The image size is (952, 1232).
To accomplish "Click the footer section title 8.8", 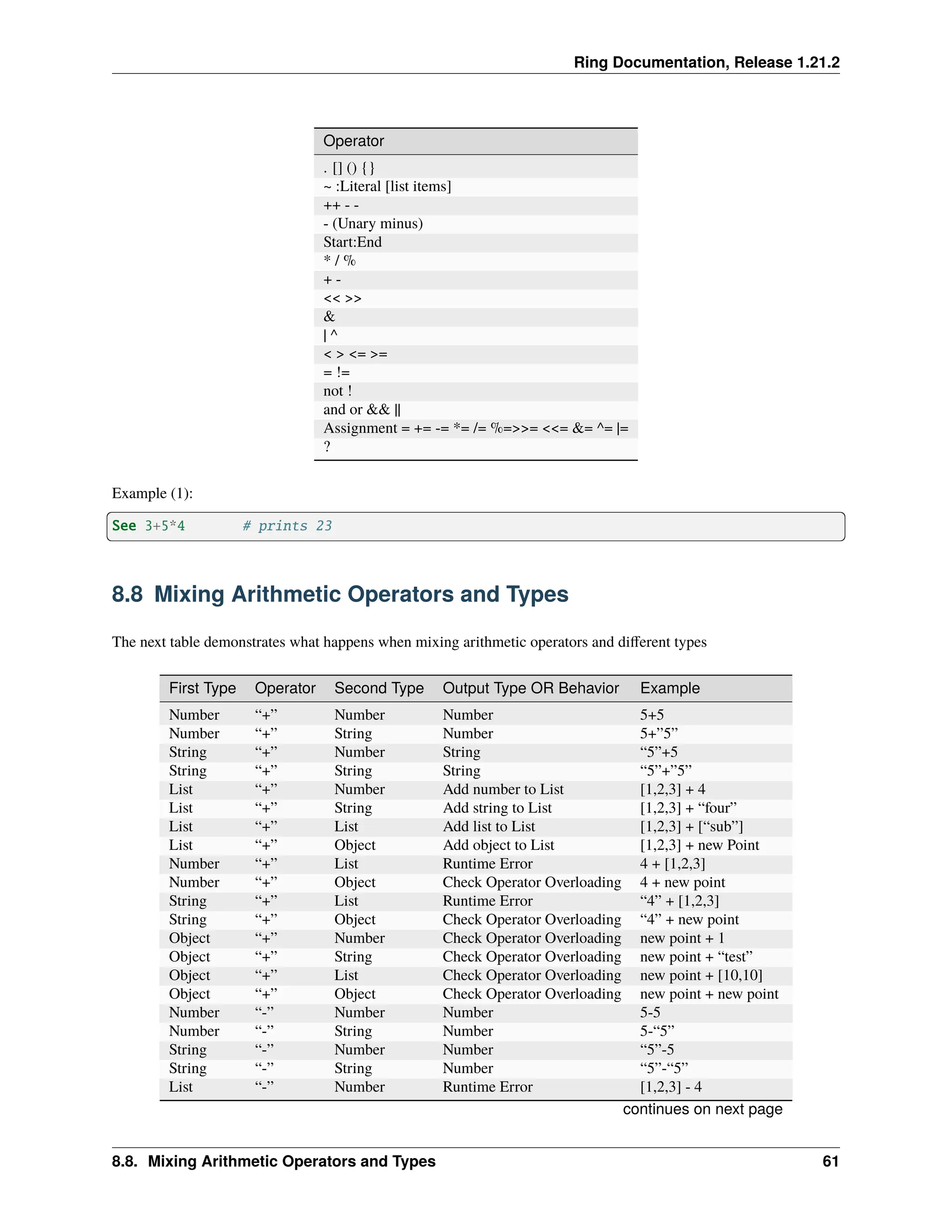I will (273, 1161).
